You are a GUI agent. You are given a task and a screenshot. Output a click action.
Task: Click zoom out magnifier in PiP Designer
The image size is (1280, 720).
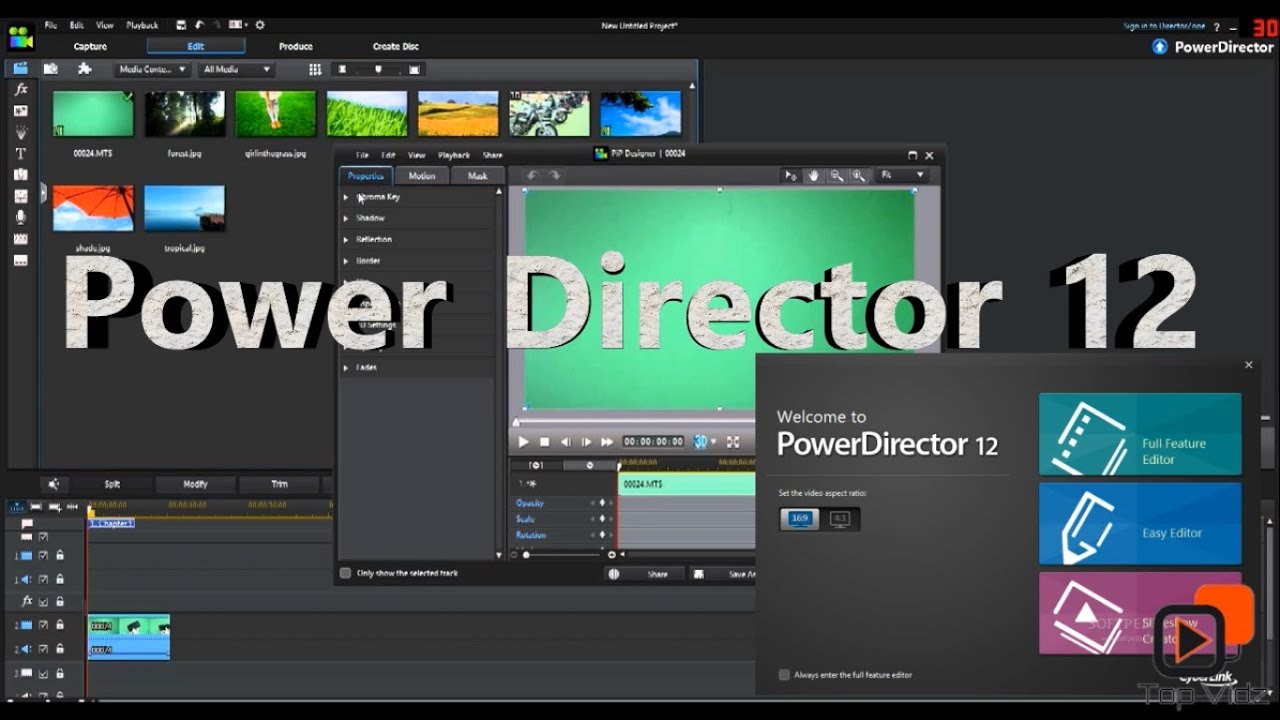pos(836,175)
